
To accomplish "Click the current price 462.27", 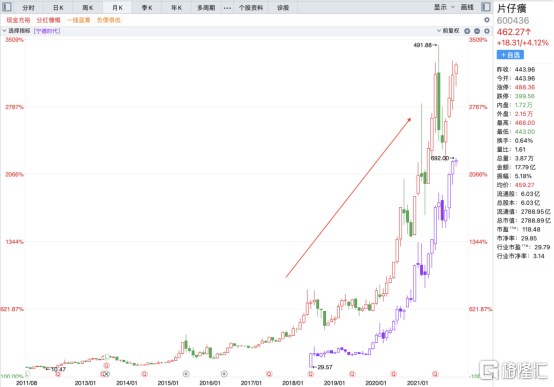I will click(514, 32).
